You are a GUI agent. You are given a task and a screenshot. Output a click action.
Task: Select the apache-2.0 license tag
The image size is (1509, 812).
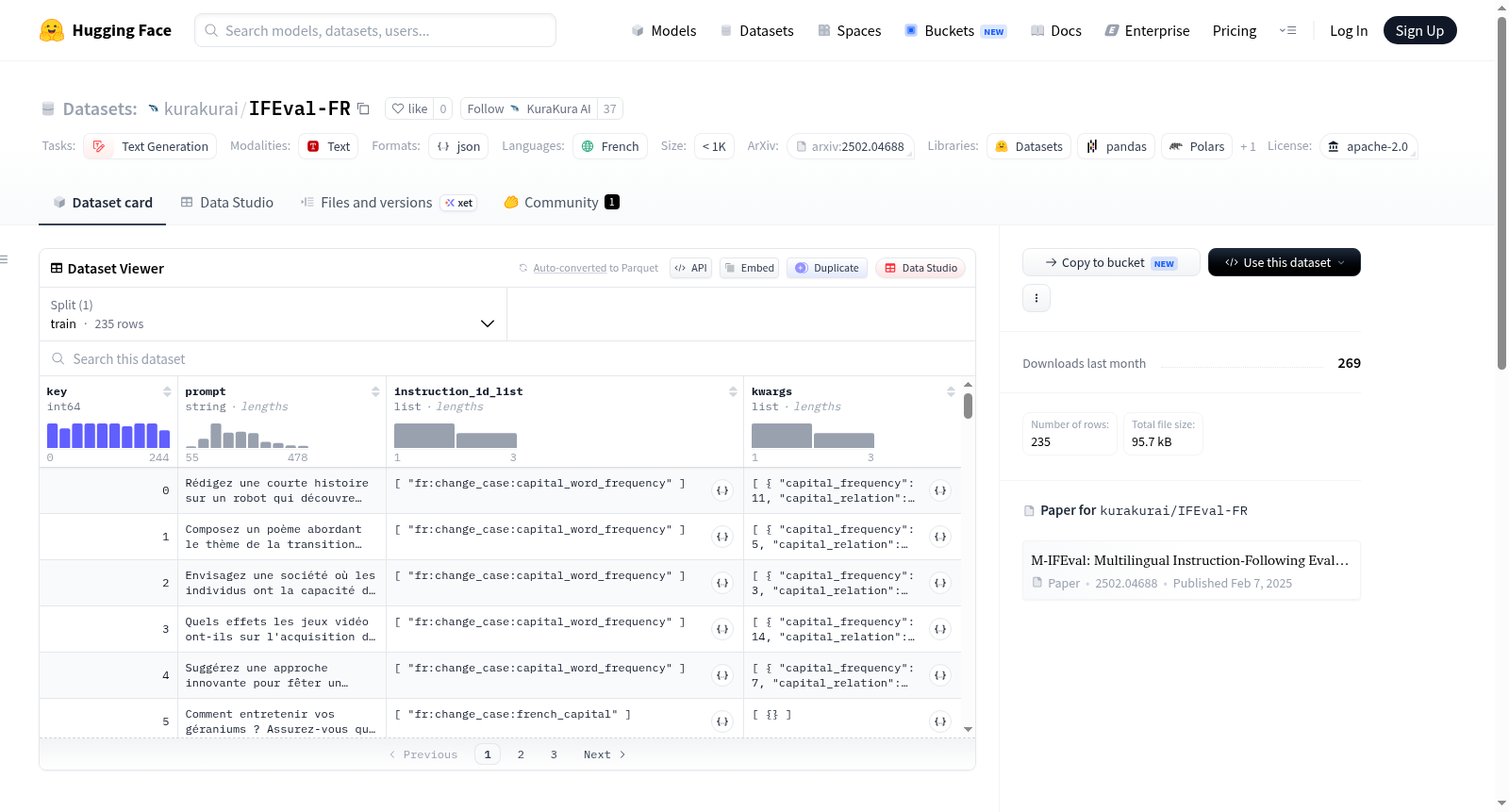click(1368, 146)
